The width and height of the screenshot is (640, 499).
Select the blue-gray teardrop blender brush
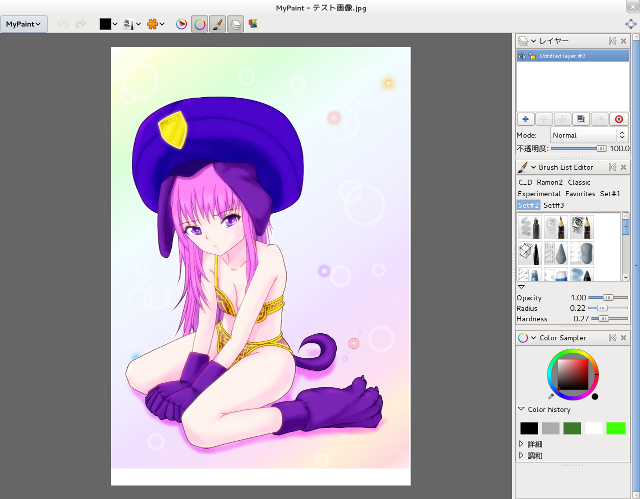pyautogui.click(x=556, y=253)
